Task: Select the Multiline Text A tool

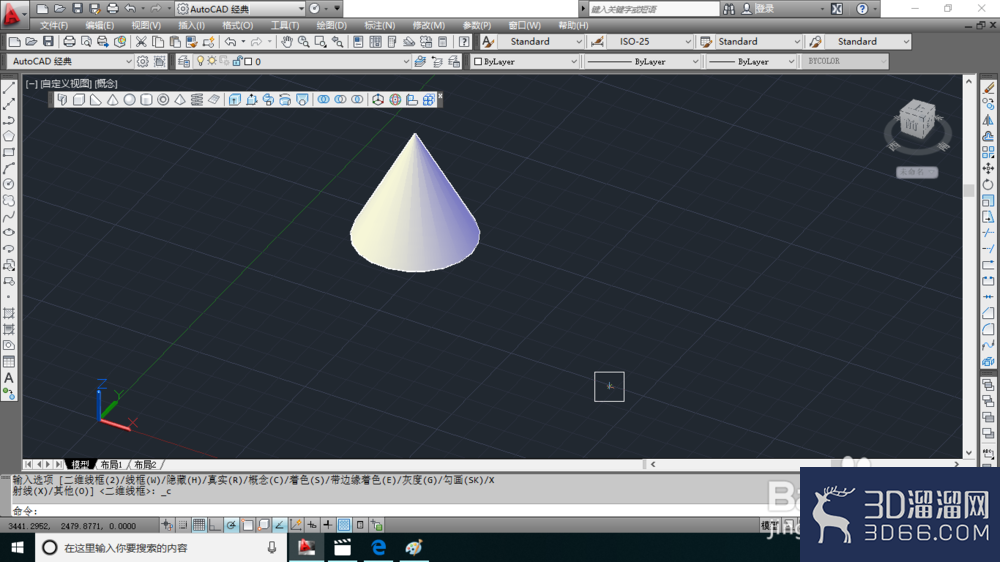Action: 9,378
